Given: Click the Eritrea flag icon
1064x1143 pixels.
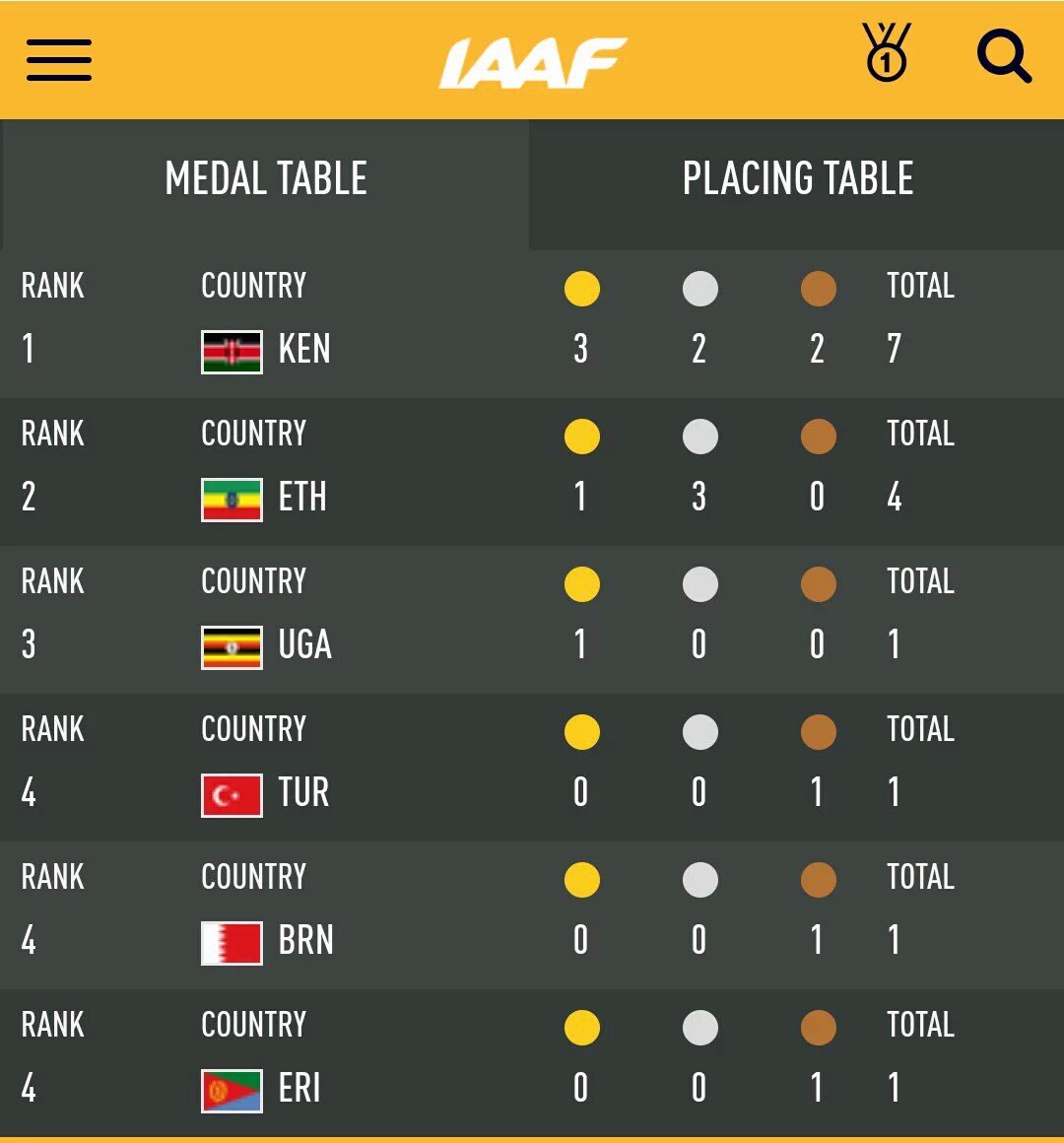Looking at the screenshot, I should [232, 1091].
